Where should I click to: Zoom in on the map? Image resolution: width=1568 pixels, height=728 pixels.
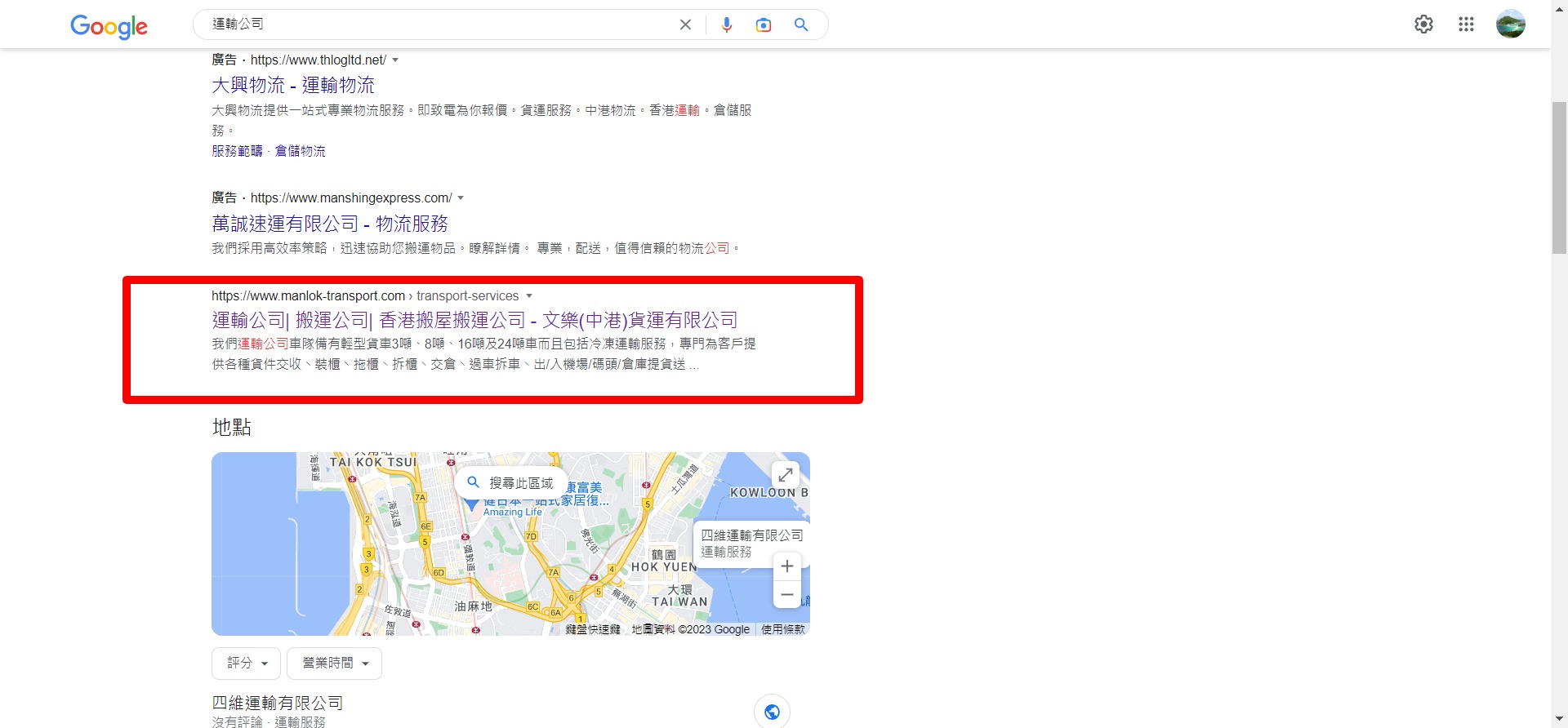pos(786,566)
